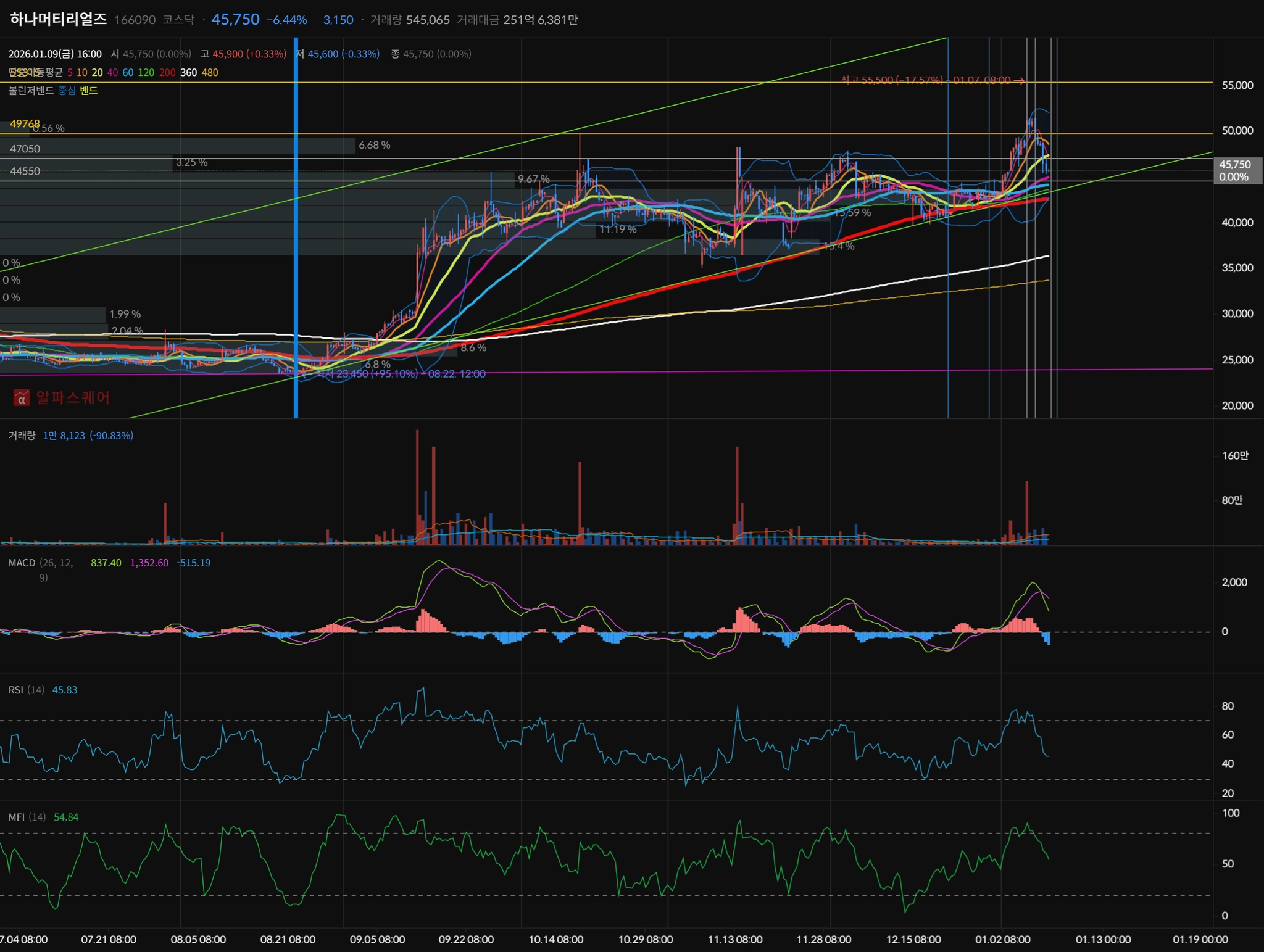1264x952 pixels.
Task: Click the MFI (14) indicator label
Action: pos(27,817)
